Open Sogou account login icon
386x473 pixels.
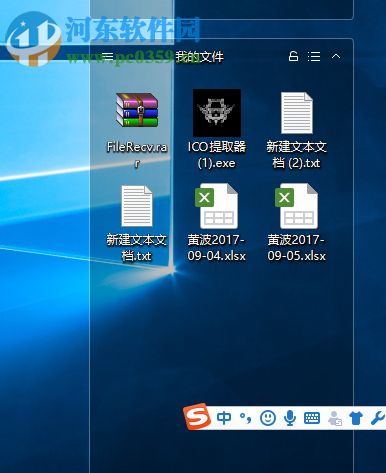pyautogui.click(x=335, y=418)
